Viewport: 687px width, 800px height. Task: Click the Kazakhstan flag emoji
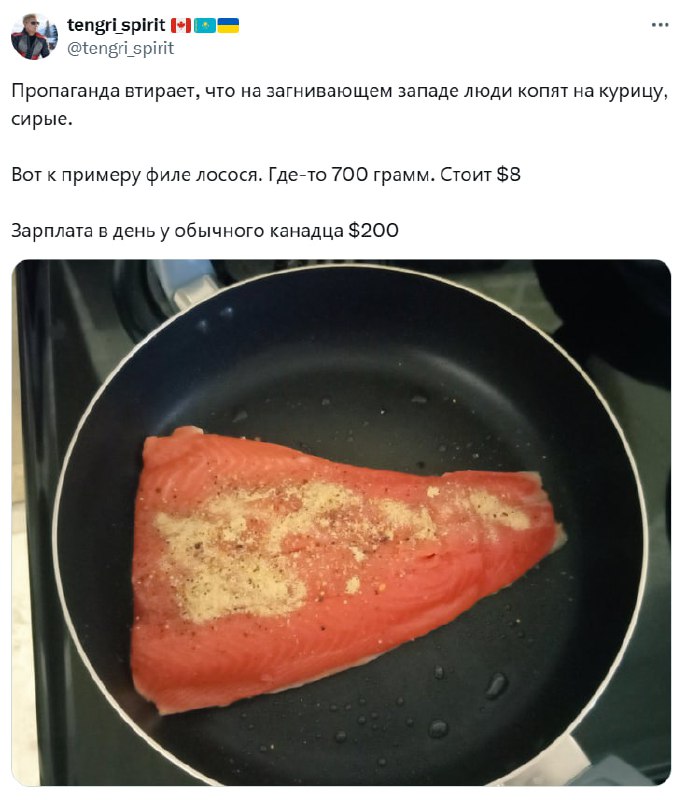(x=205, y=25)
